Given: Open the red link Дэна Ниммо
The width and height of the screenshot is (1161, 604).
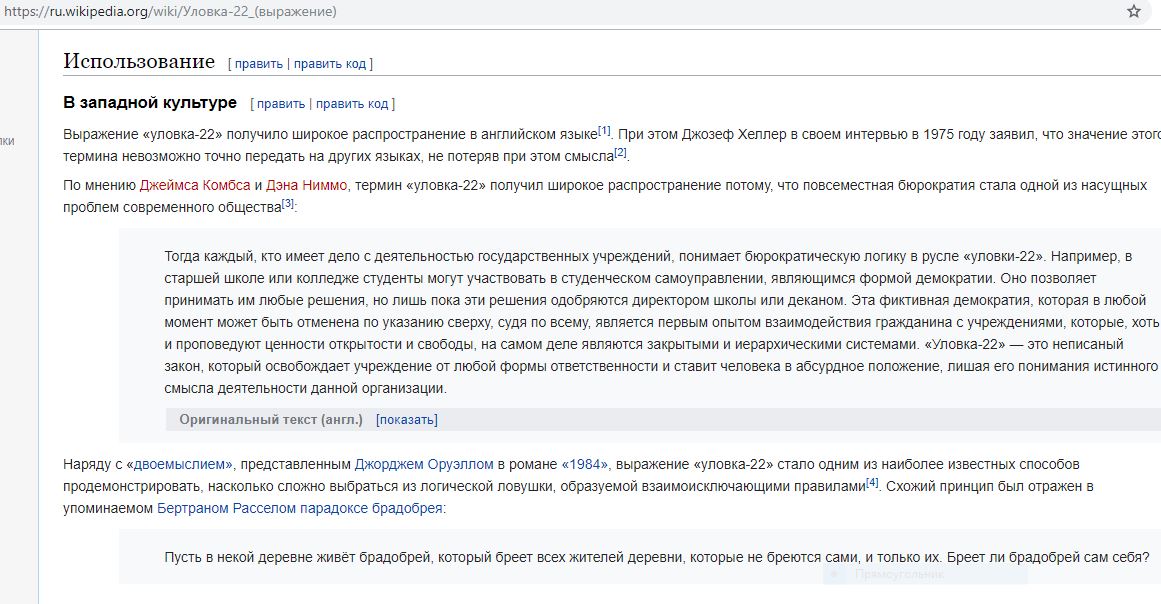Looking at the screenshot, I should click(307, 185).
